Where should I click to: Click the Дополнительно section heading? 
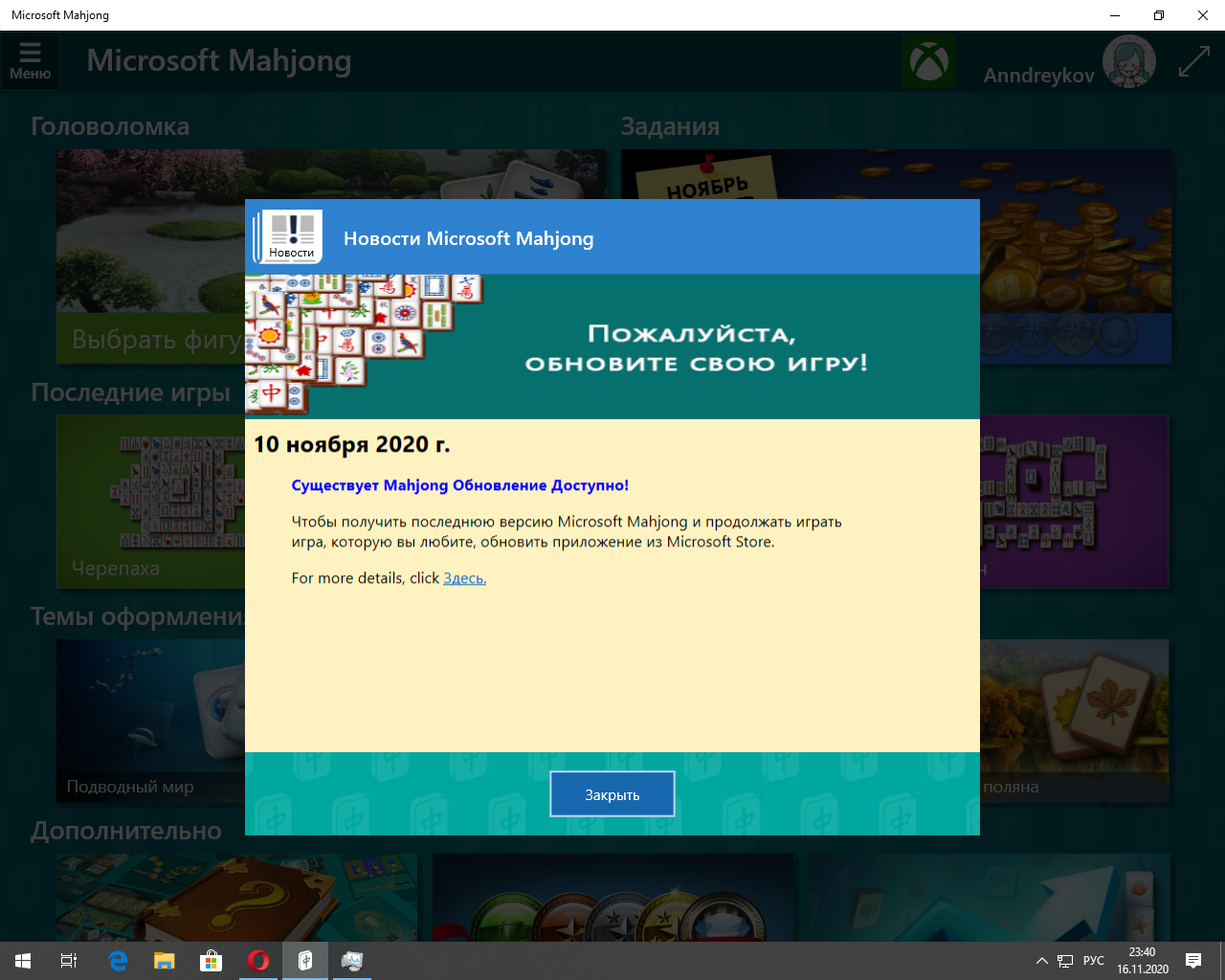(126, 831)
